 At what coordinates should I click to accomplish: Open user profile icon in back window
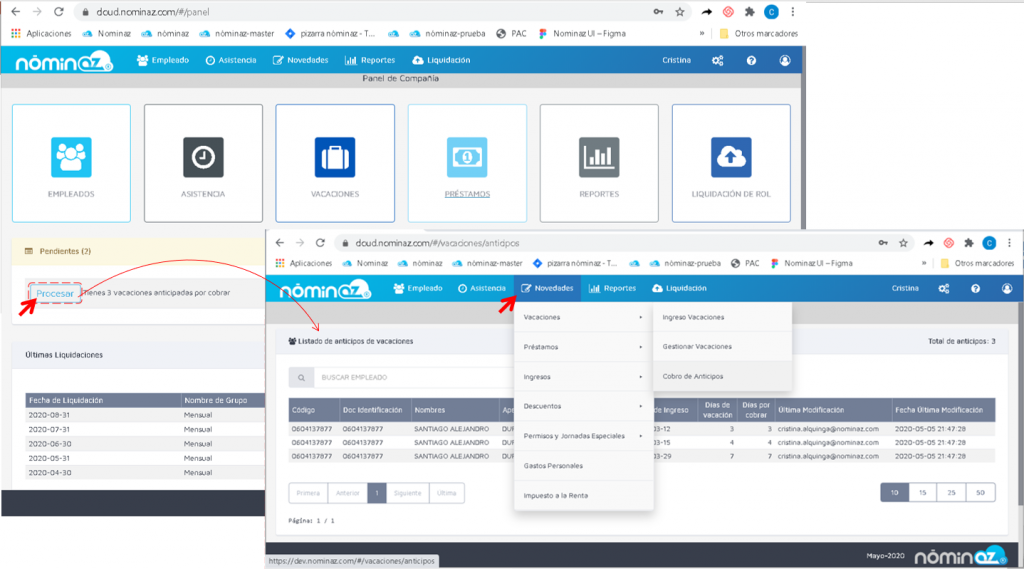(784, 60)
